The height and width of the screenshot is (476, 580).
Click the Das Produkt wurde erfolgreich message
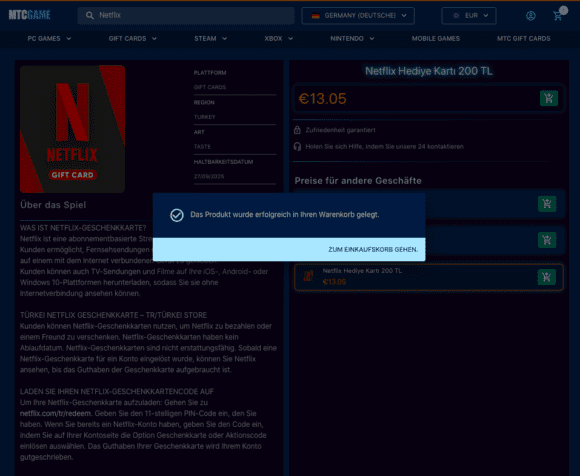coord(284,215)
